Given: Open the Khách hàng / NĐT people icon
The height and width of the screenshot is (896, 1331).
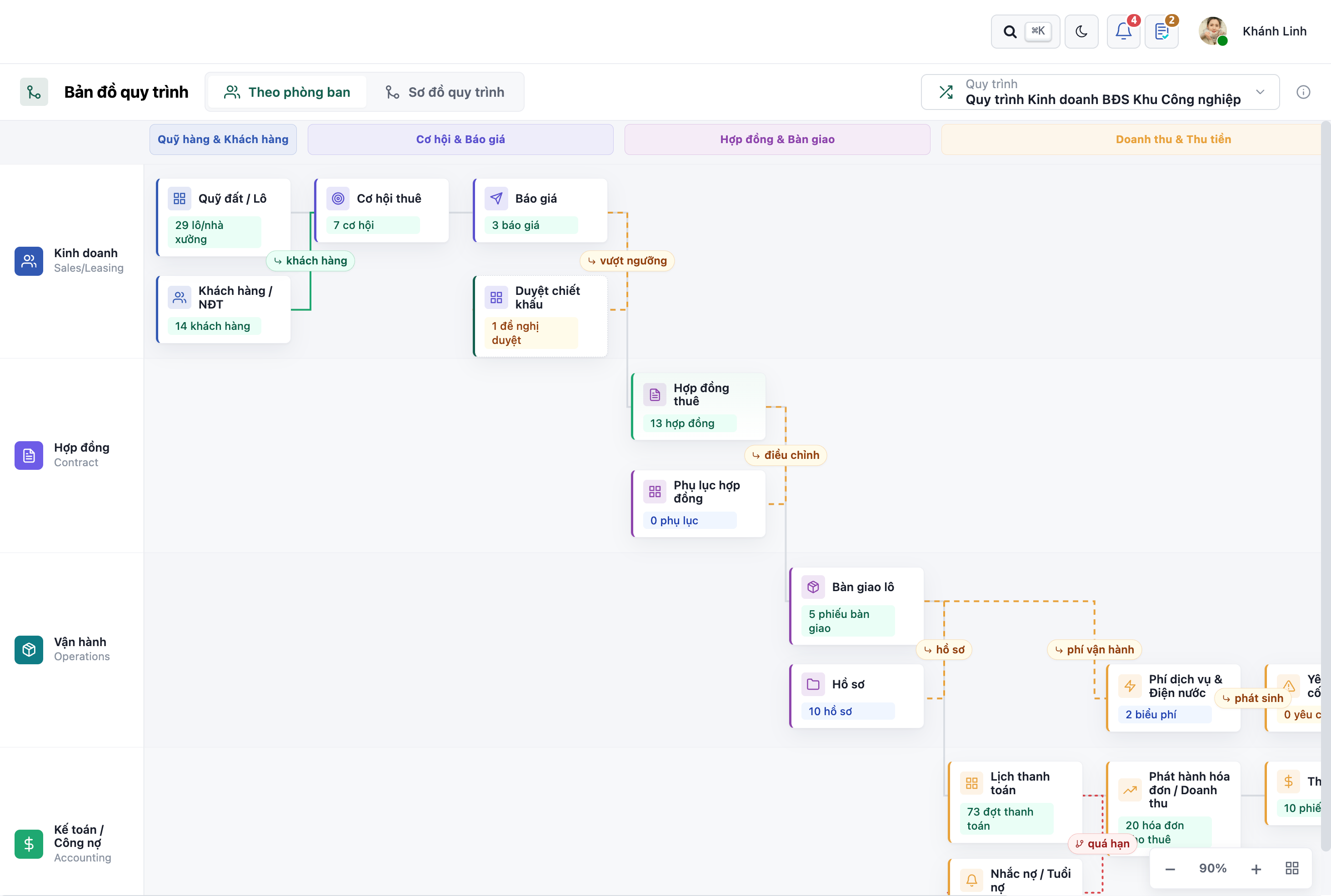Looking at the screenshot, I should coord(180,298).
